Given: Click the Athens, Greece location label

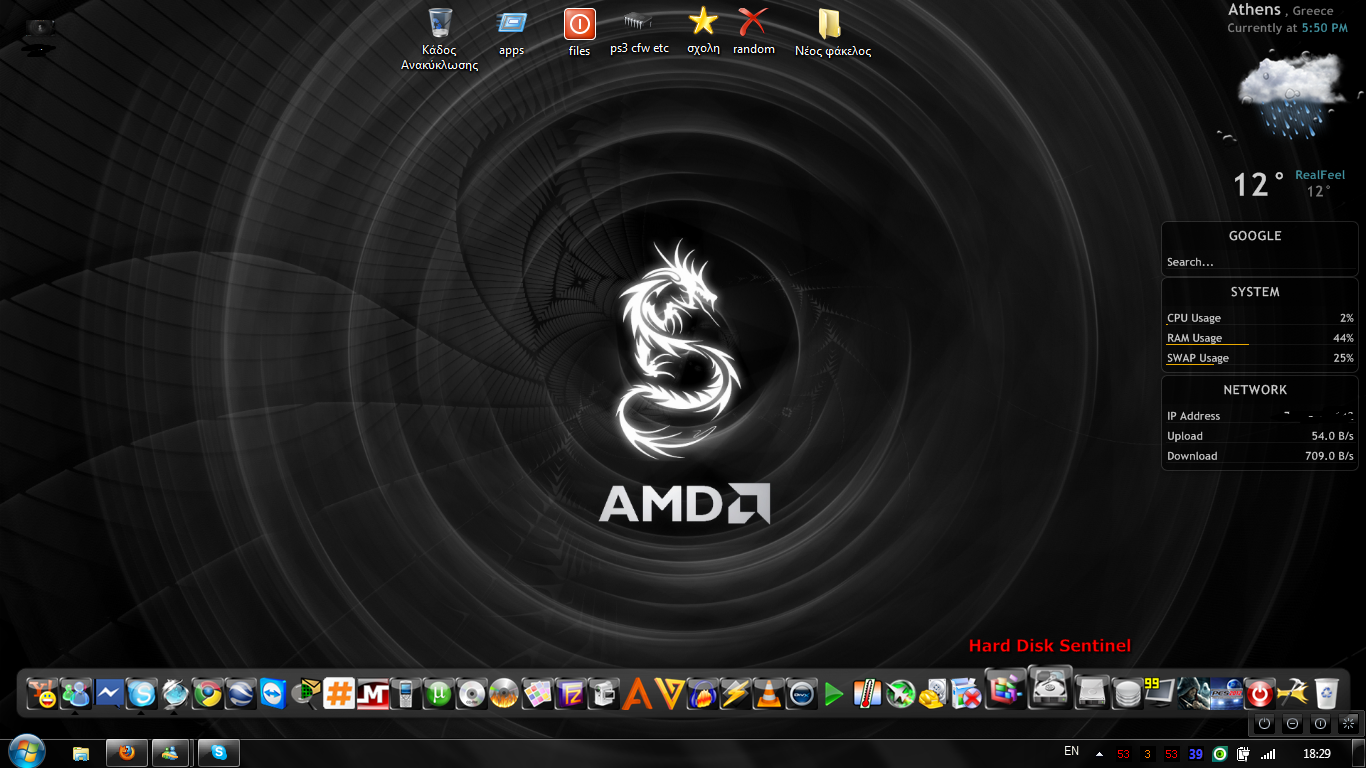Looking at the screenshot, I should [1281, 10].
